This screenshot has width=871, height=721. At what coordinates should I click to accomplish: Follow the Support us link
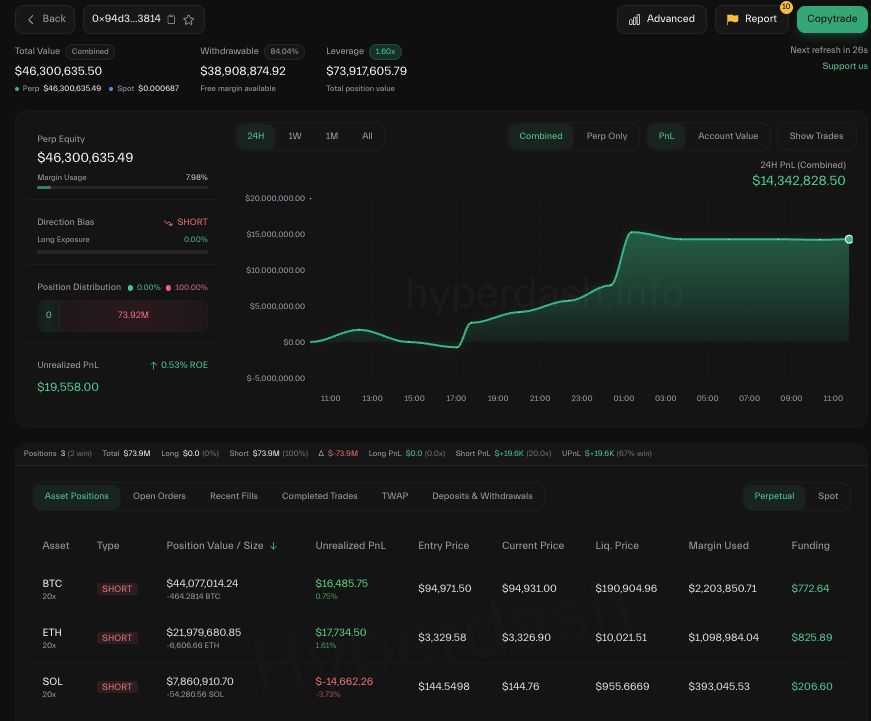click(844, 66)
